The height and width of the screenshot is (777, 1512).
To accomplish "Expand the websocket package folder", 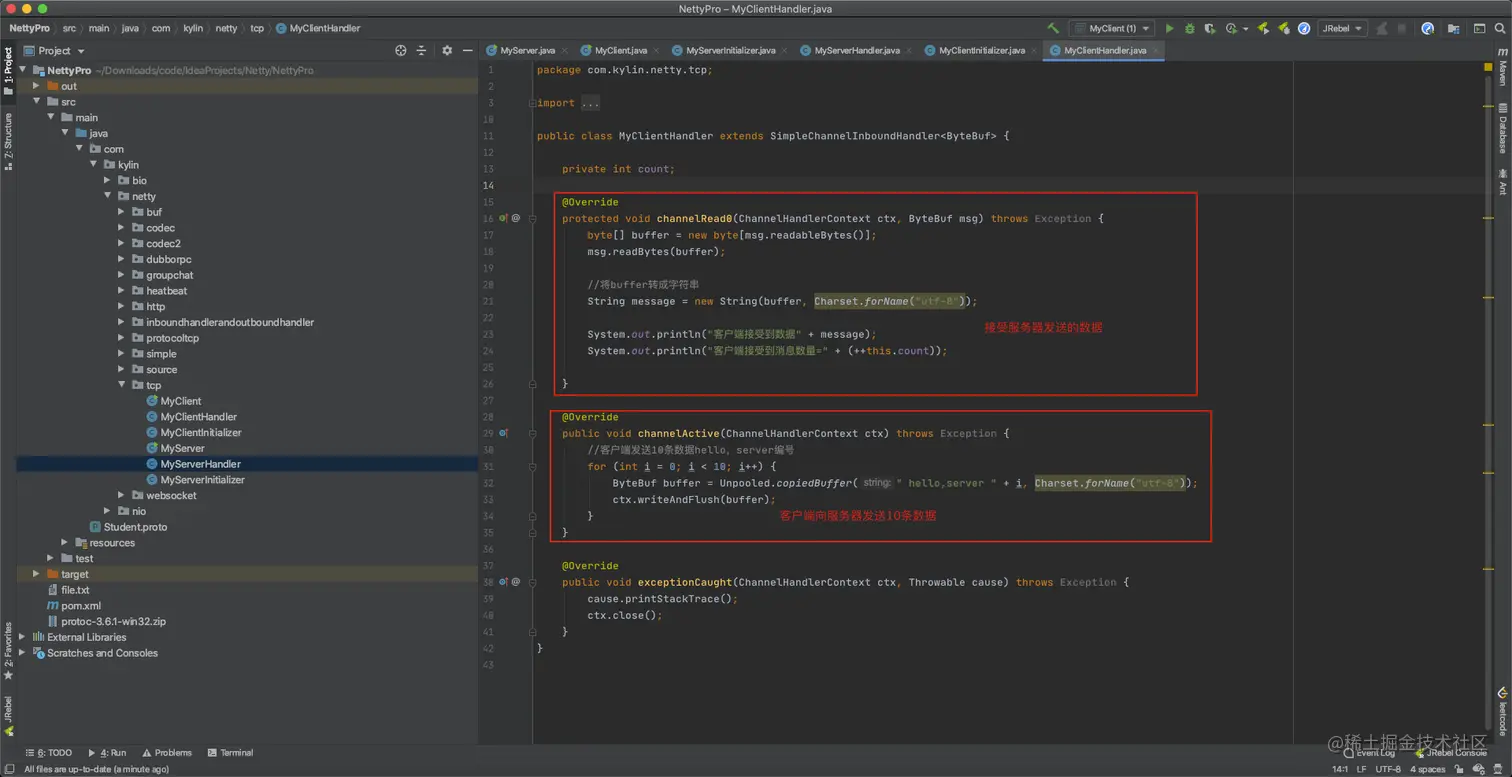I will coord(122,496).
